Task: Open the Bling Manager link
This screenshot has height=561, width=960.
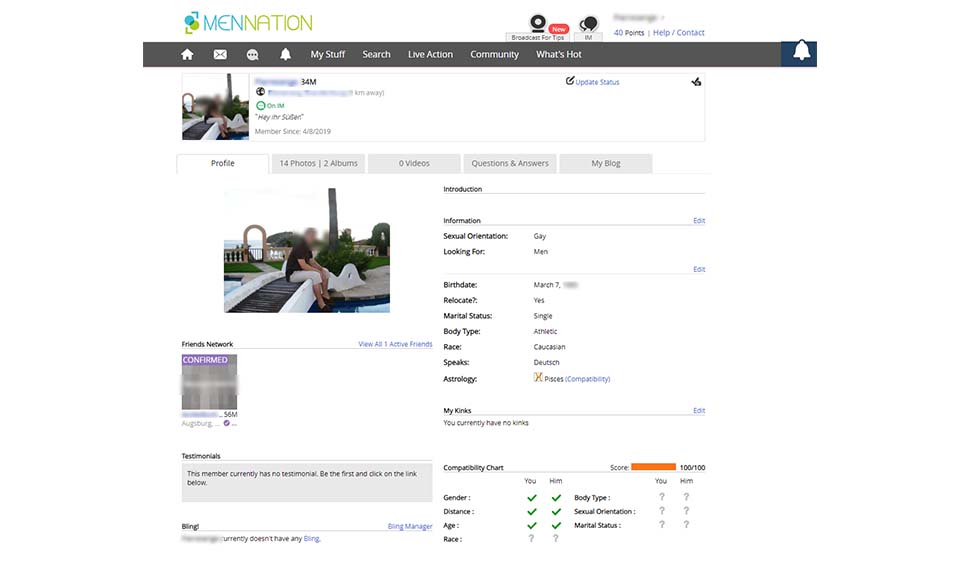Action: click(x=410, y=526)
